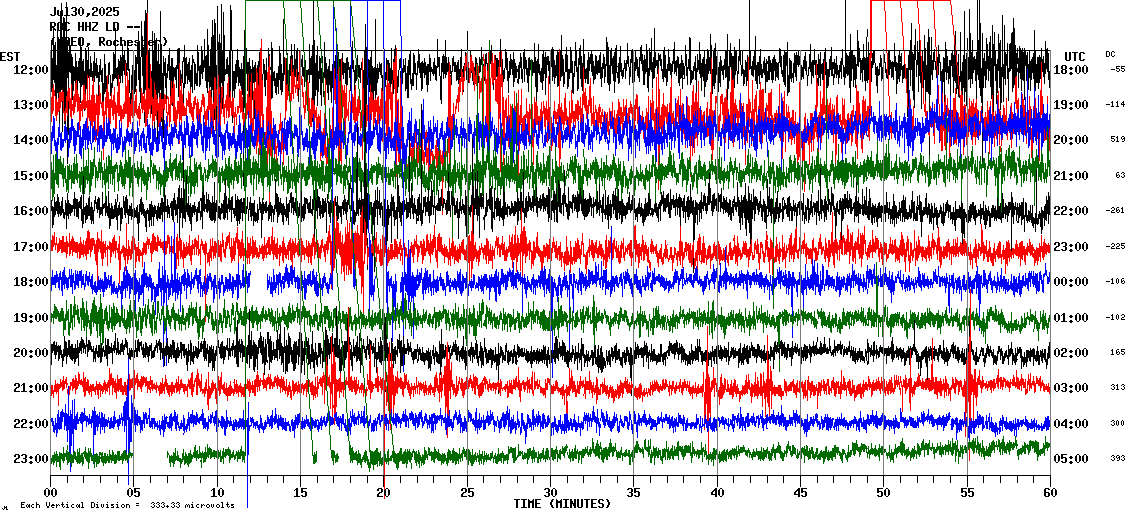Click the 05:00 UTC time label
The width and height of the screenshot is (1130, 519).
click(x=1071, y=459)
